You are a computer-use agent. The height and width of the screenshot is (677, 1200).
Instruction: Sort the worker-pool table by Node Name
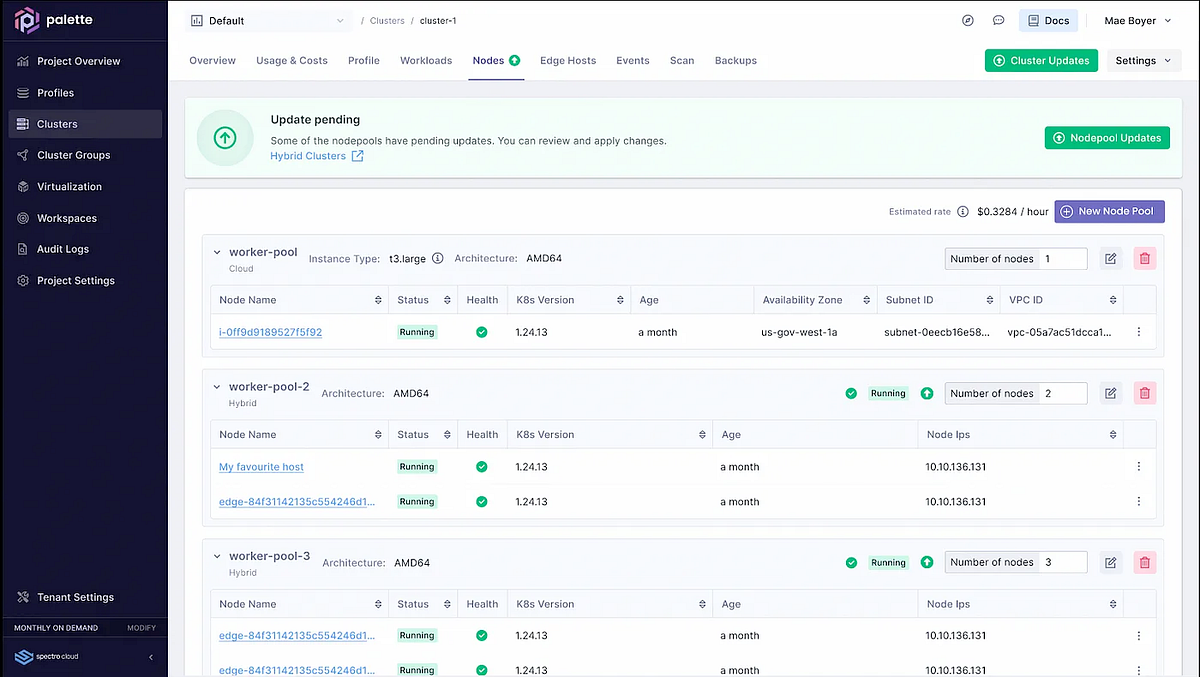click(378, 300)
